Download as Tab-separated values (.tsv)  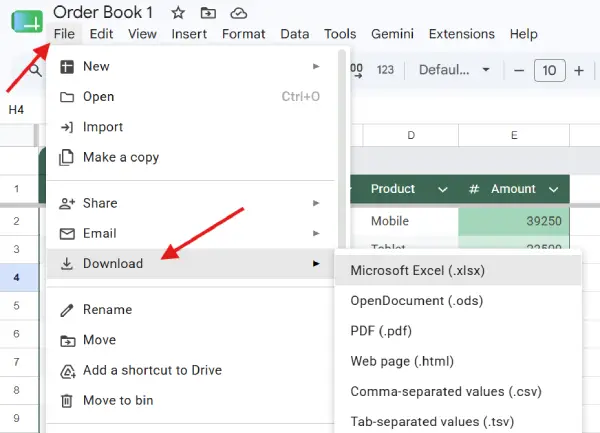pyautogui.click(x=458, y=422)
